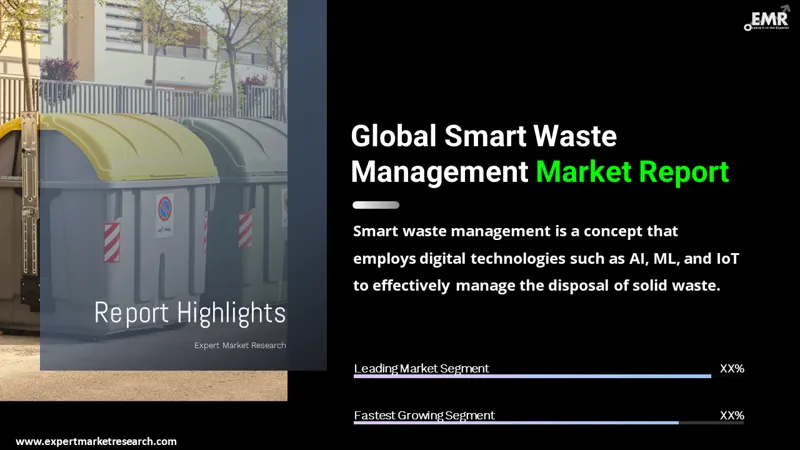
Task: Click the EMR logo in the corner
Action: [765, 20]
